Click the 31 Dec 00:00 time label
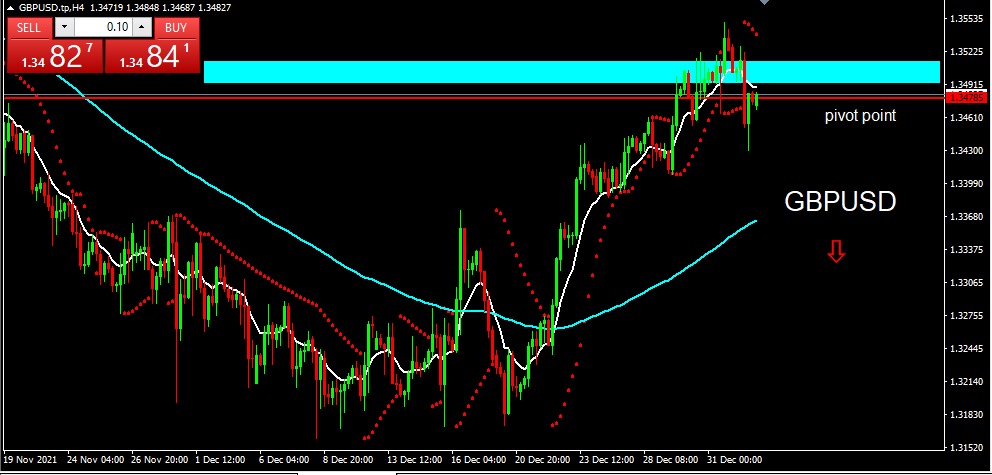Viewport: 992px width, 475px height. pyautogui.click(x=735, y=459)
